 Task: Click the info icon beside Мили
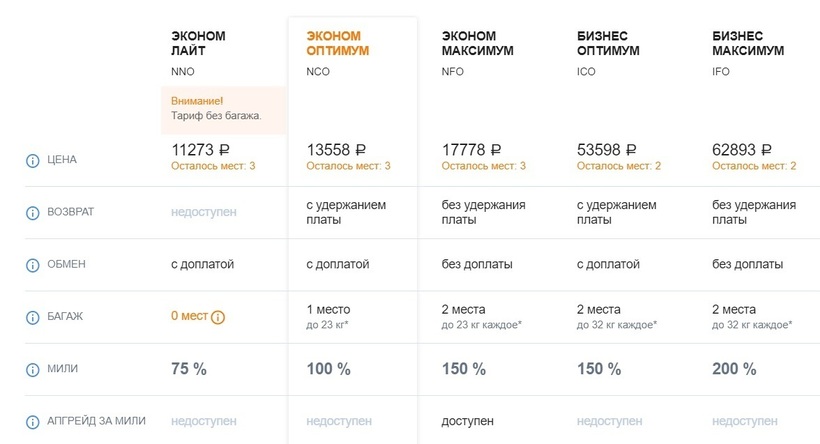tap(32, 369)
